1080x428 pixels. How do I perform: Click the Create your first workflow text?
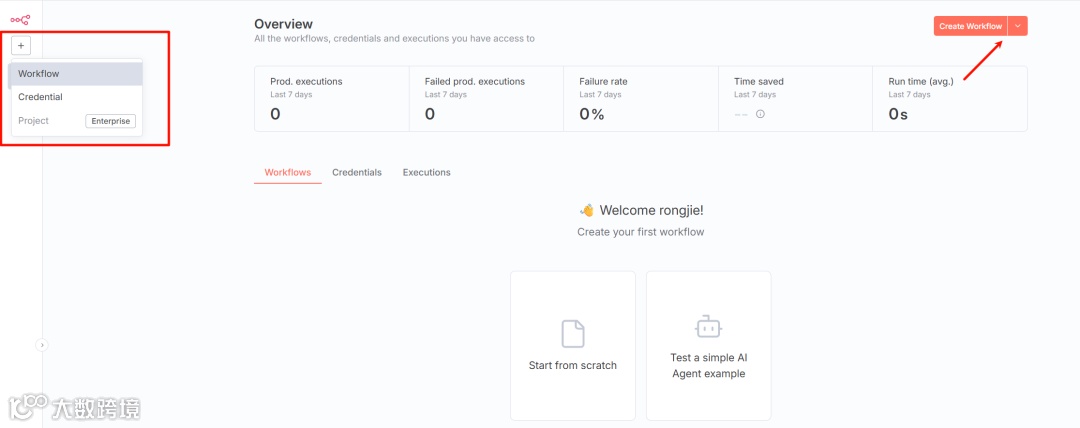(x=641, y=232)
